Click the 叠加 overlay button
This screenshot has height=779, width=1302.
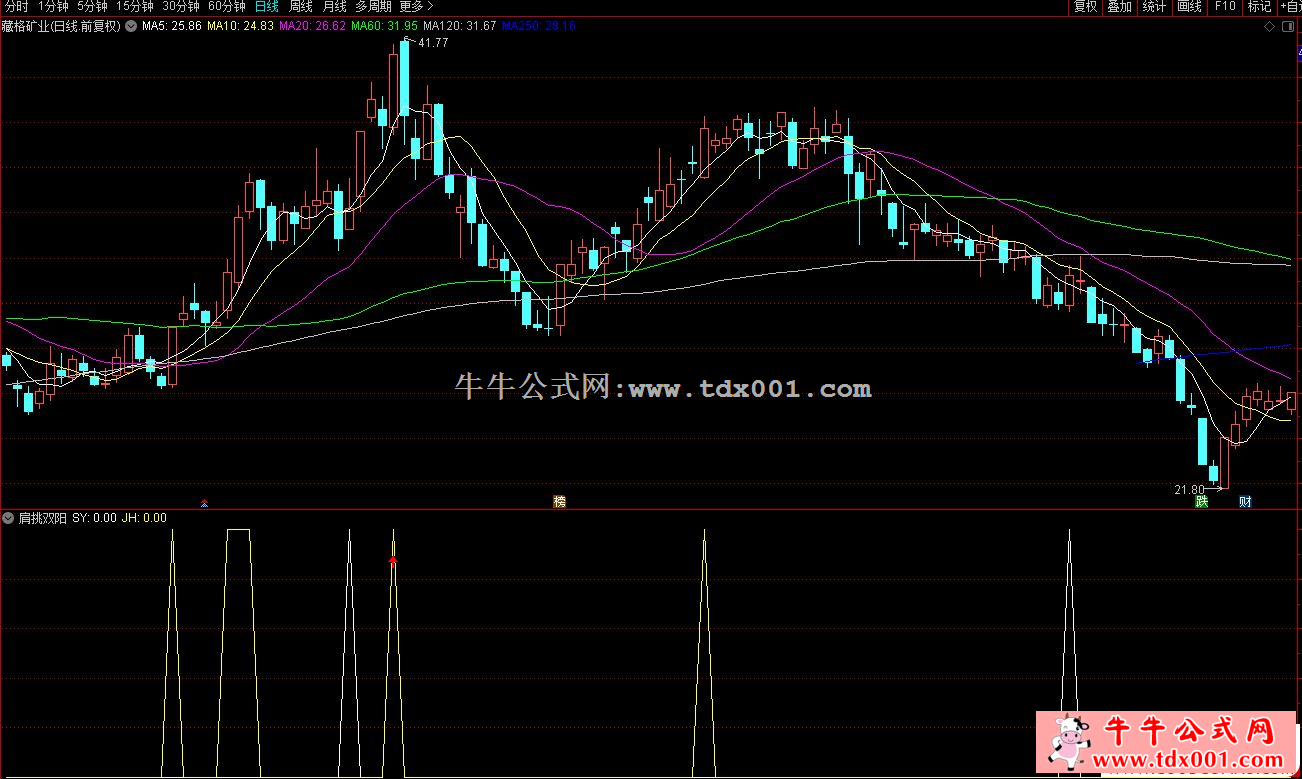pos(1119,6)
